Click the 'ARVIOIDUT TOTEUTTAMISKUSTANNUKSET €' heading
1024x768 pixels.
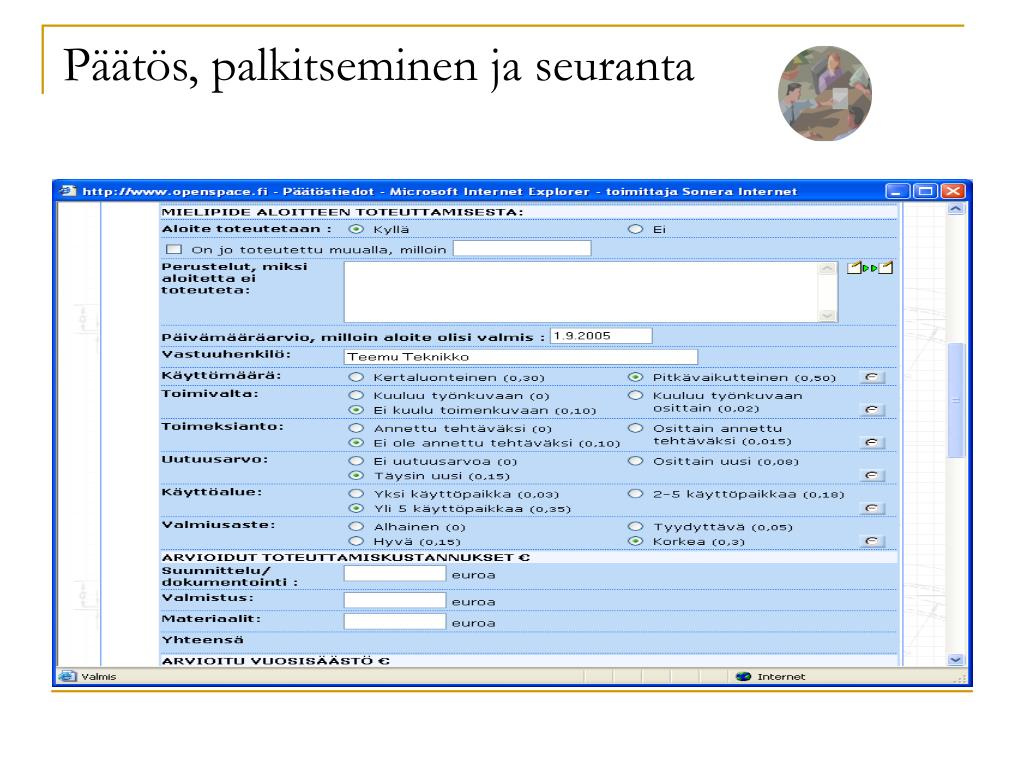click(x=345, y=558)
